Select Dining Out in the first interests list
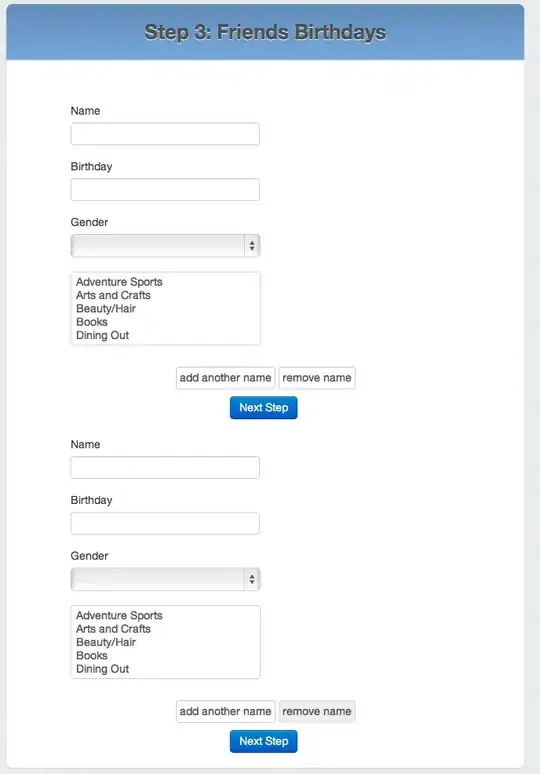Screen dimensions: 540x774 tap(102, 335)
